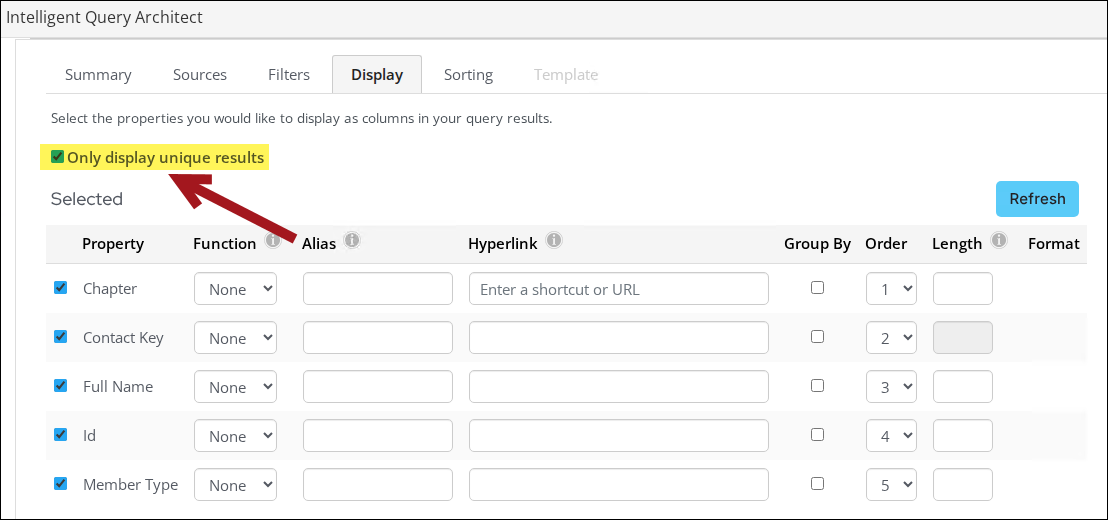Toggle the Member Type property checkbox
This screenshot has height=520, width=1108.
tap(60, 484)
